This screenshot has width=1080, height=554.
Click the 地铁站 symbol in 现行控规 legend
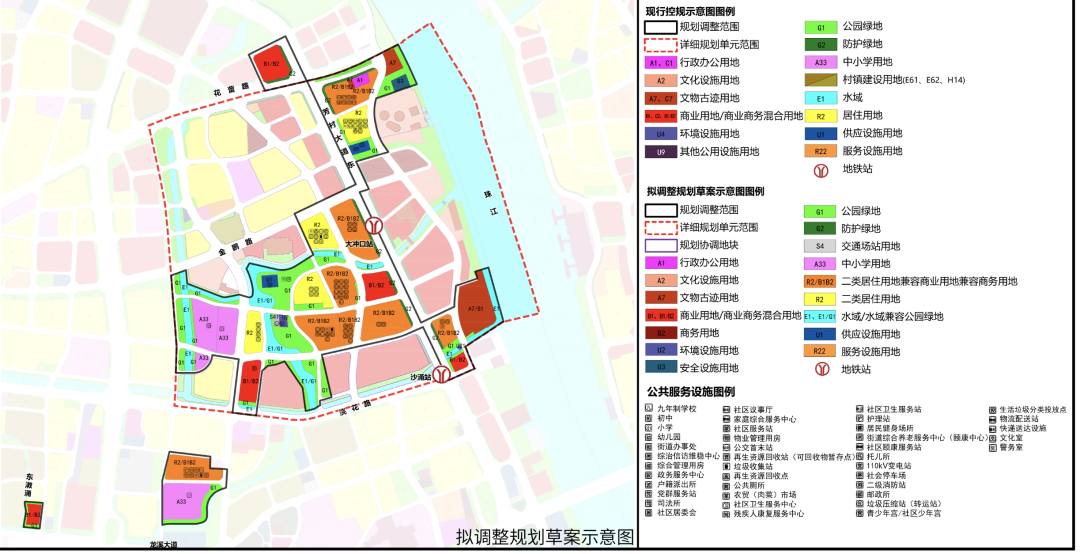tap(820, 170)
